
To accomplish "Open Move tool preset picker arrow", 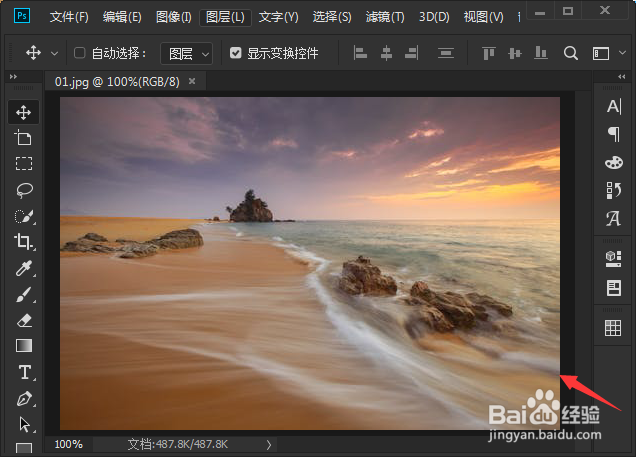I will 54,54.
